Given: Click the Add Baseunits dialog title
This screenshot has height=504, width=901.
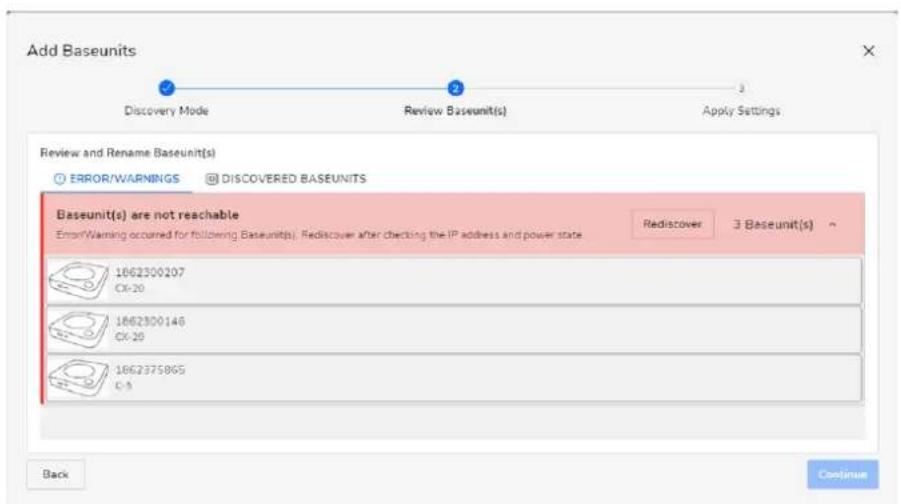Looking at the screenshot, I should pyautogui.click(x=82, y=51).
